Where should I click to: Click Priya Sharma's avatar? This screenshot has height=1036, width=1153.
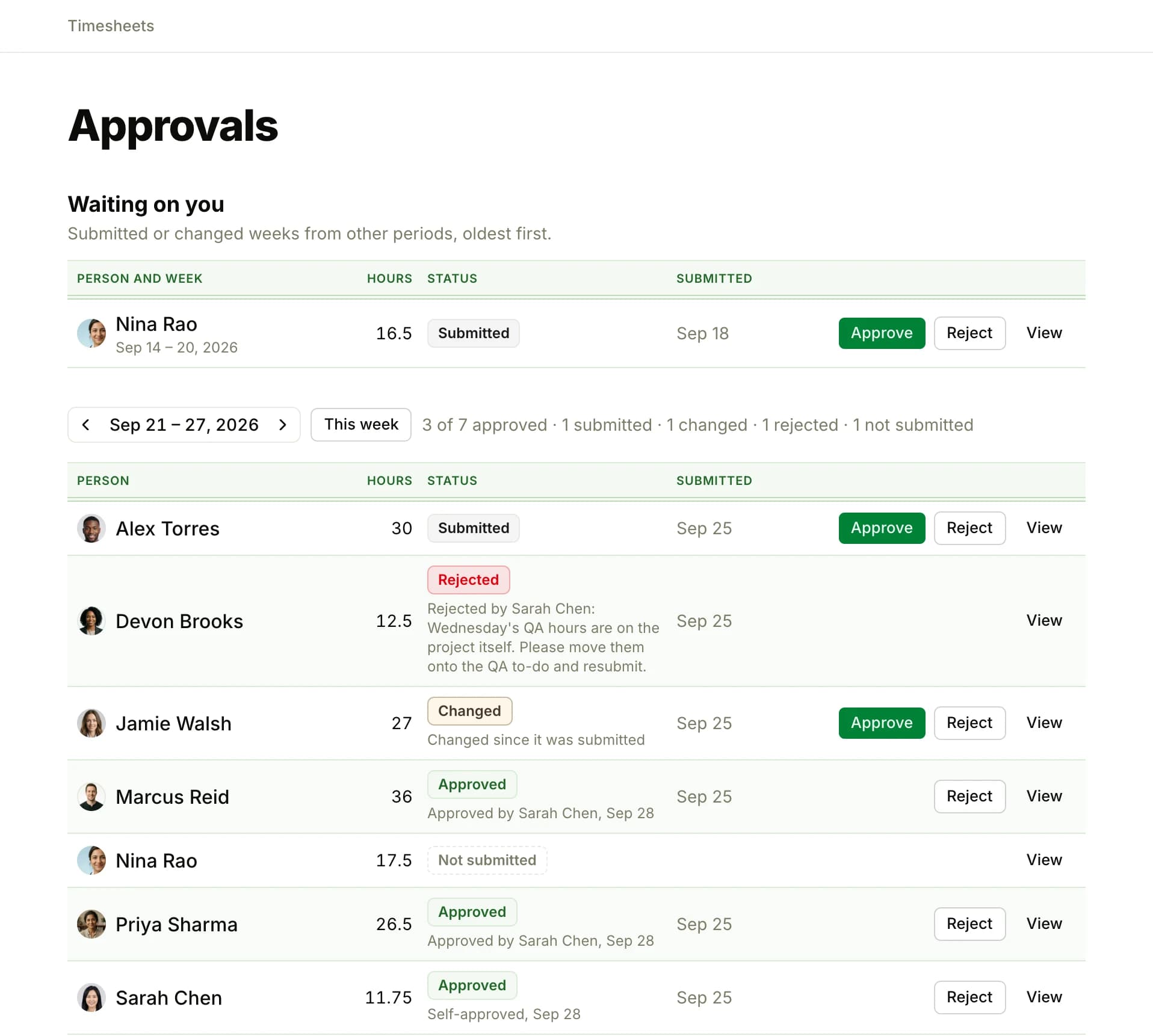pyautogui.click(x=91, y=924)
